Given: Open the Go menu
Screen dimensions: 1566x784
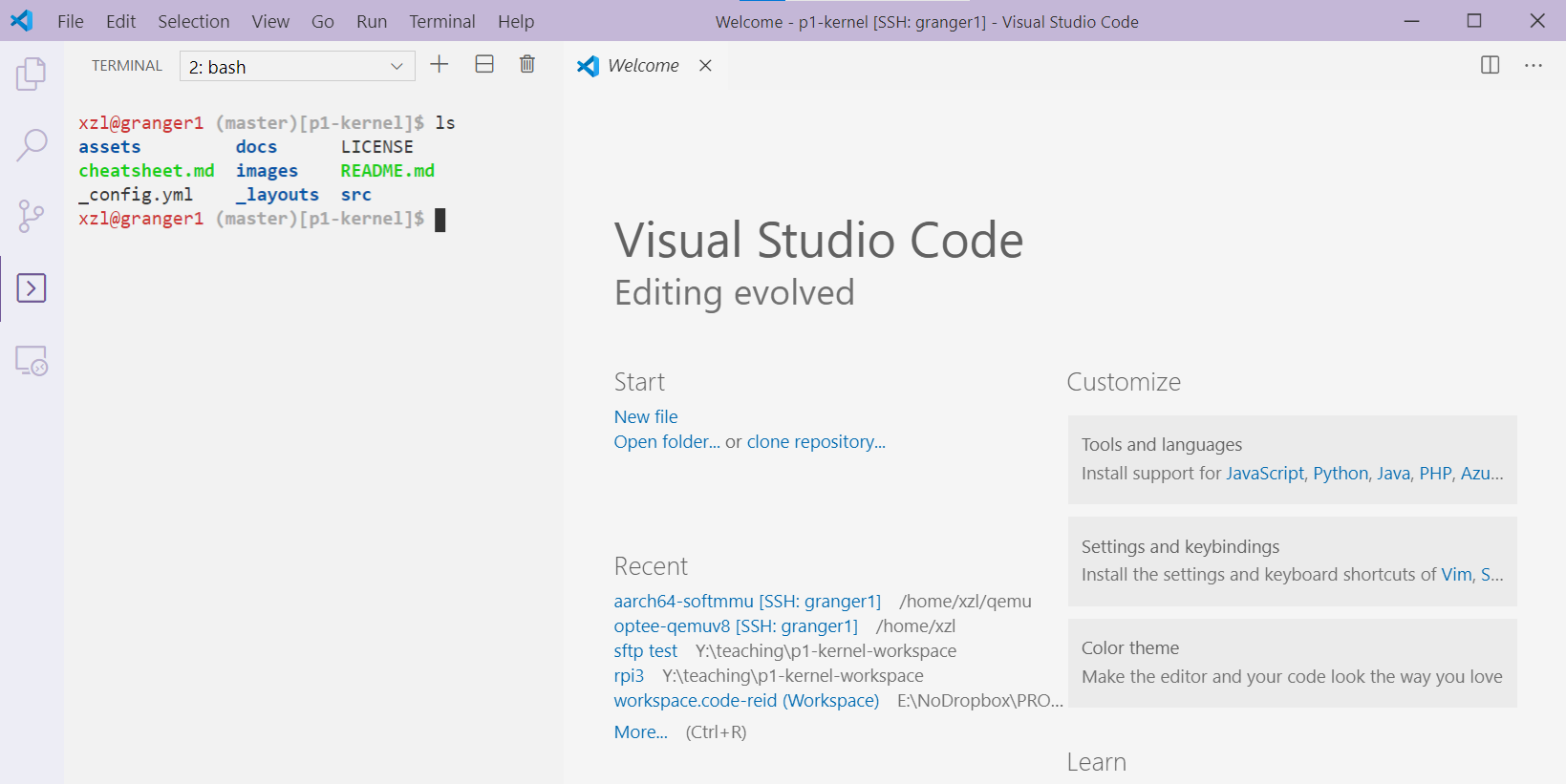Looking at the screenshot, I should pos(323,21).
